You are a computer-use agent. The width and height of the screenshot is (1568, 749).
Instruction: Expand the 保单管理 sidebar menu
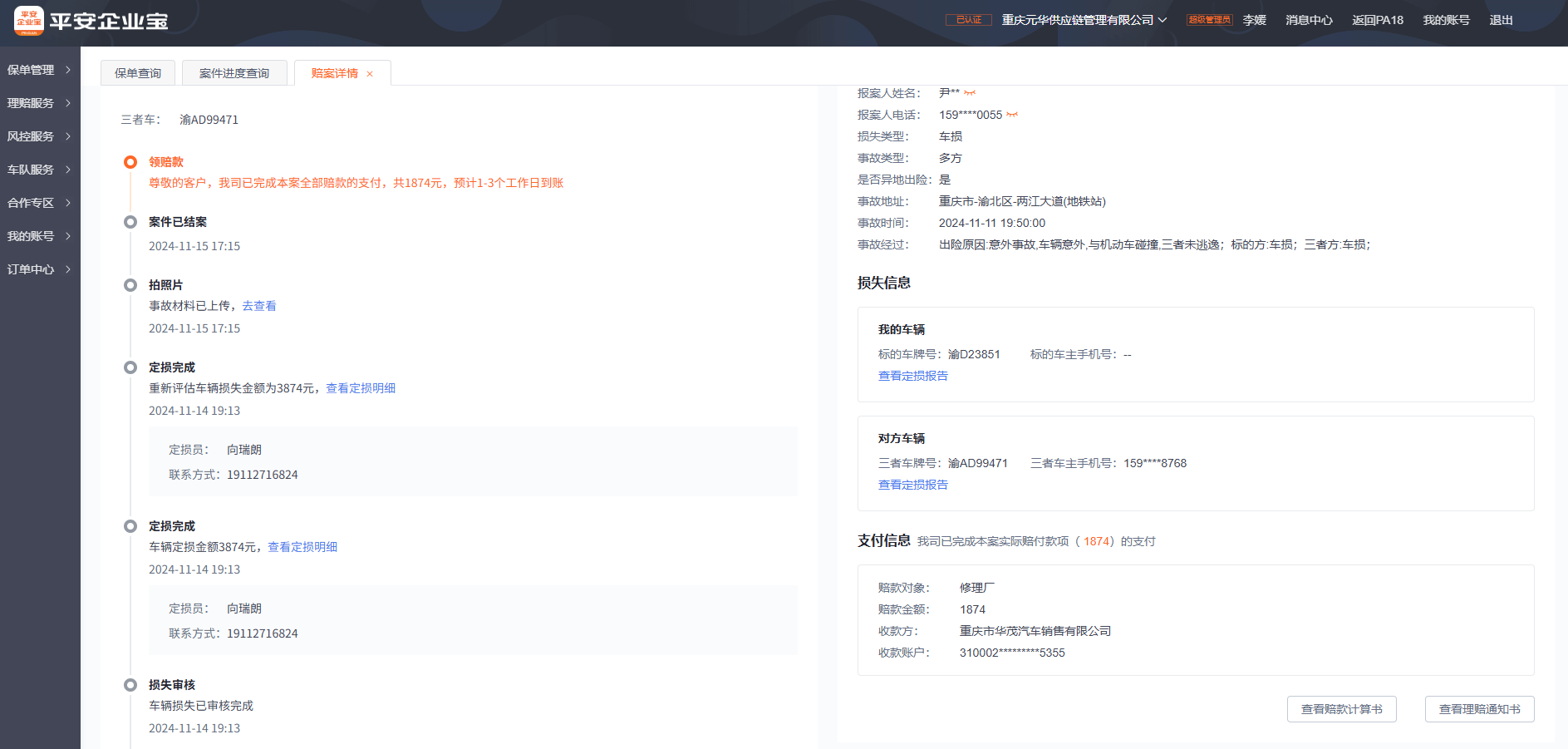[x=39, y=70]
